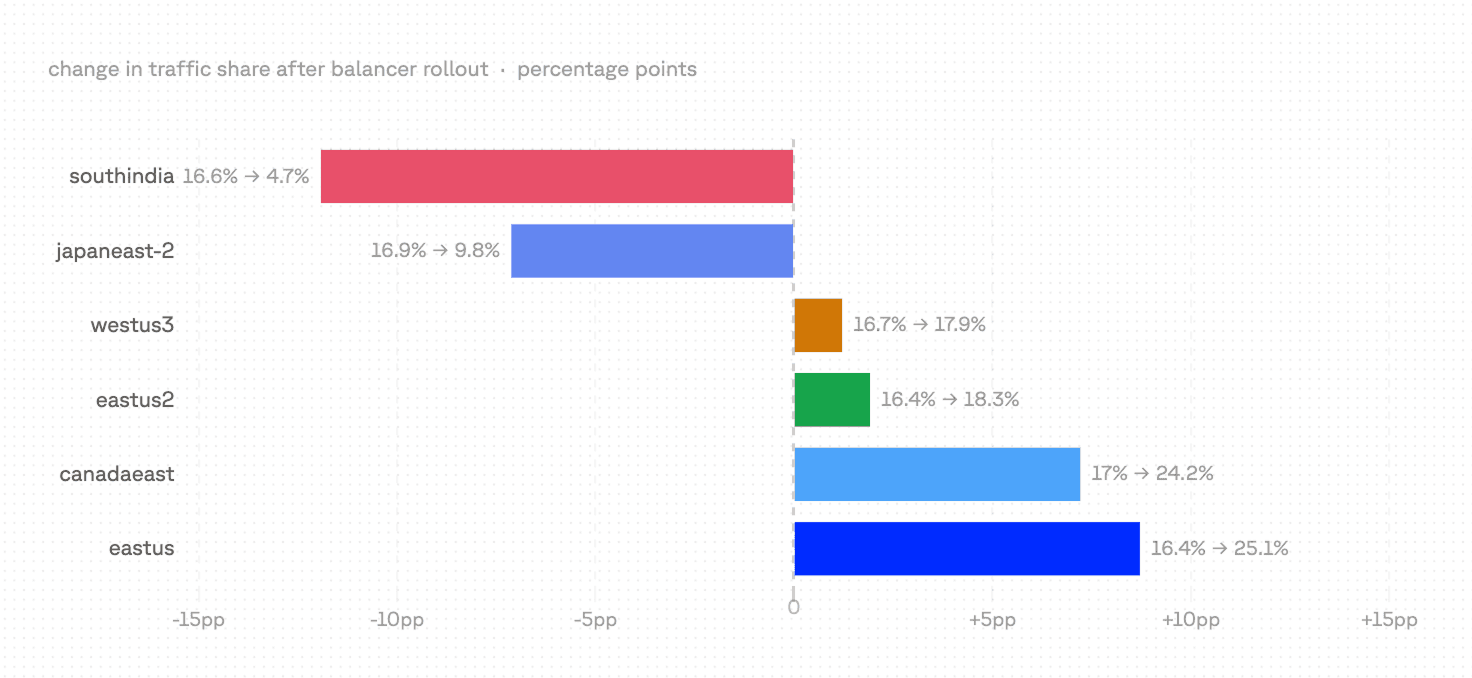Select the 17% → 24.2% value label
This screenshot has width=1472, height=678.
pos(1152,474)
